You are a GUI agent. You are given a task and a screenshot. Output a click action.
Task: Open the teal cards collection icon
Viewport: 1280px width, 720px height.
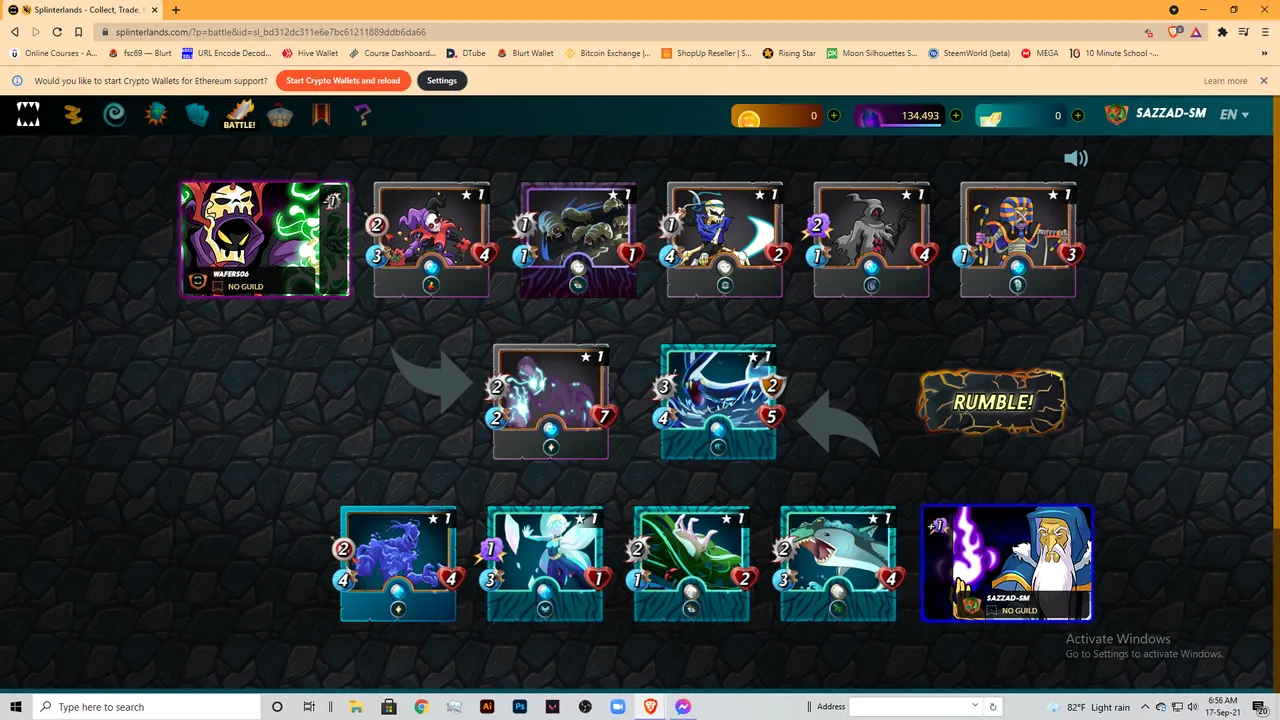click(x=197, y=115)
